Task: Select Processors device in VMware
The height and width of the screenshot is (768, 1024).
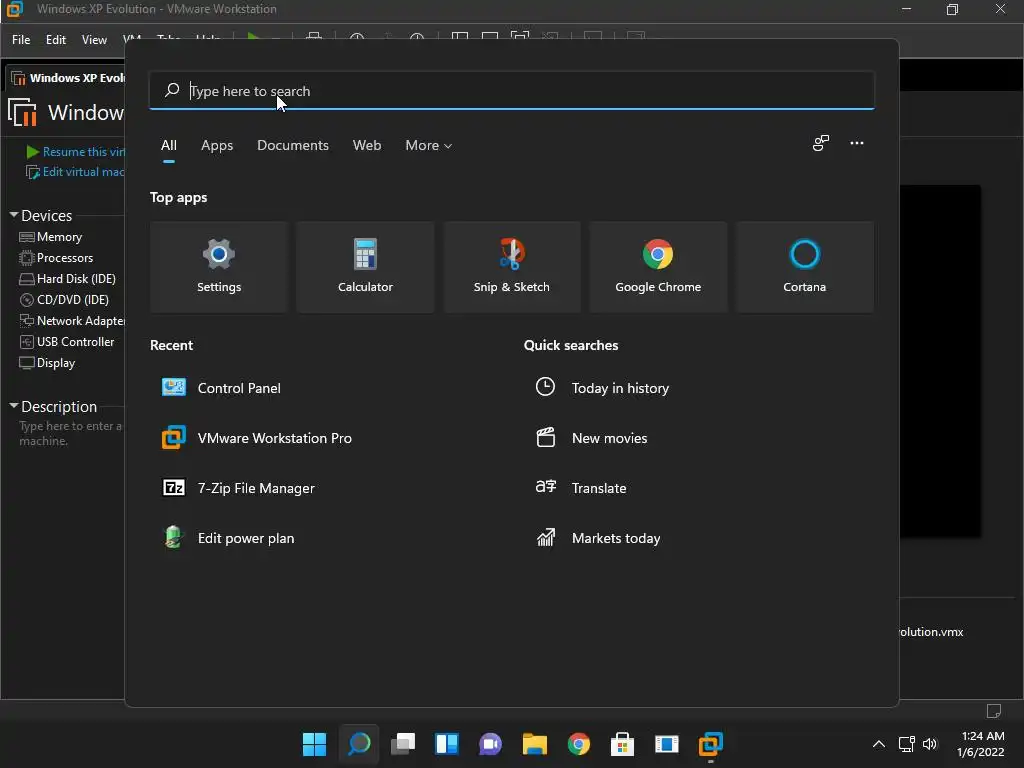Action: point(56,258)
